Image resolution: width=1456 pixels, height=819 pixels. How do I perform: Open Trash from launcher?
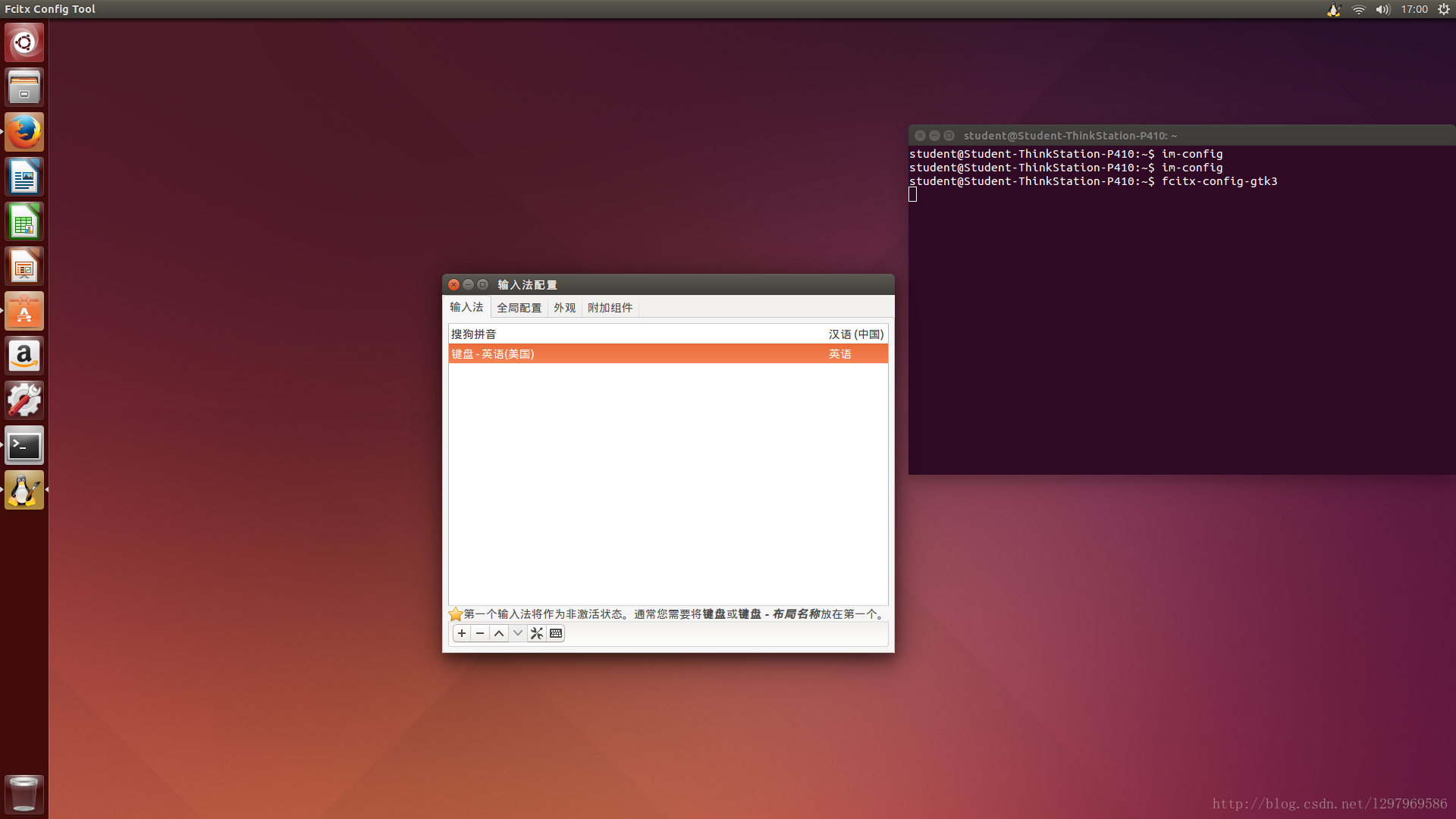point(24,794)
